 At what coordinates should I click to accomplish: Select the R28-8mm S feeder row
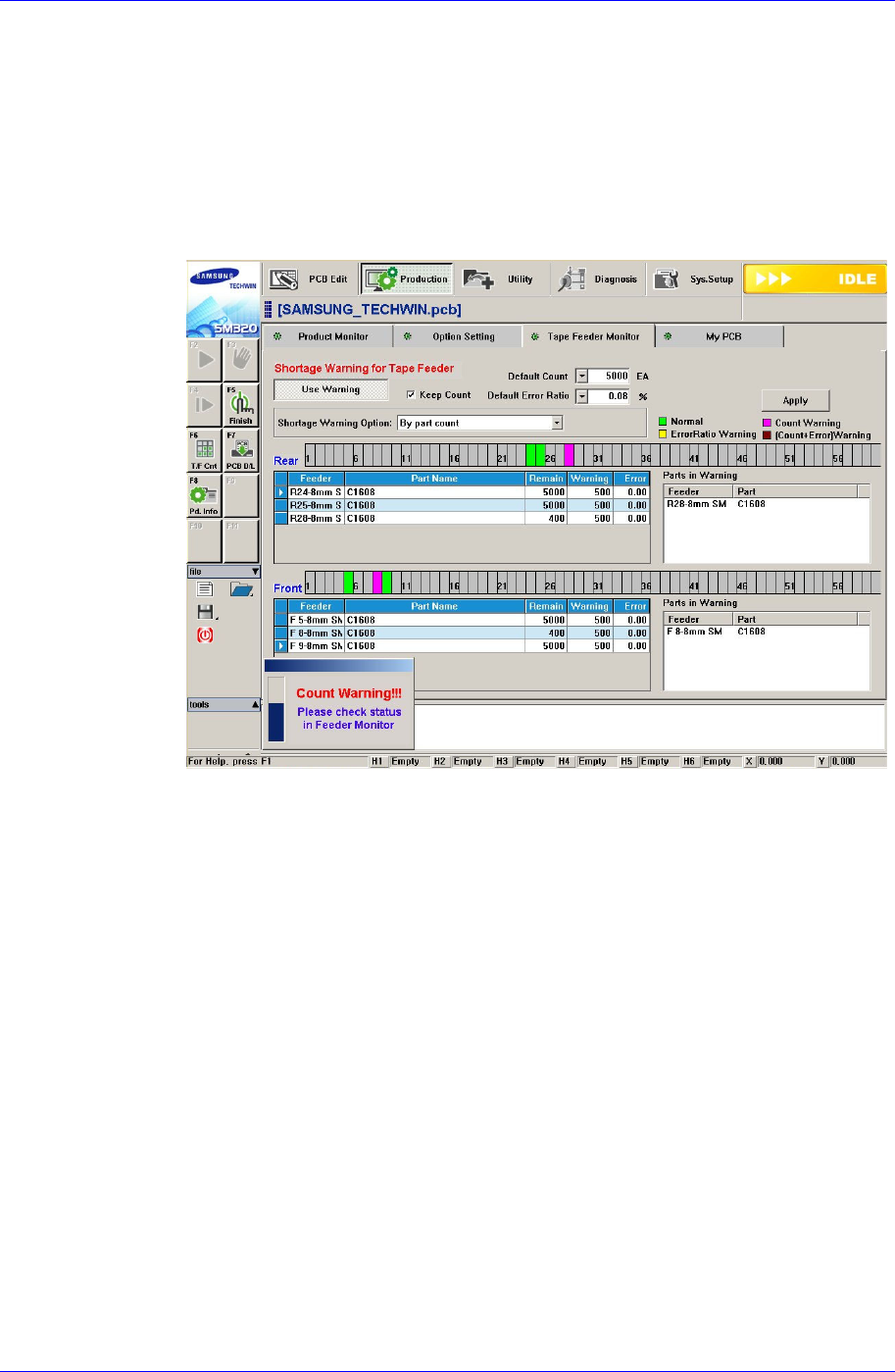462,518
